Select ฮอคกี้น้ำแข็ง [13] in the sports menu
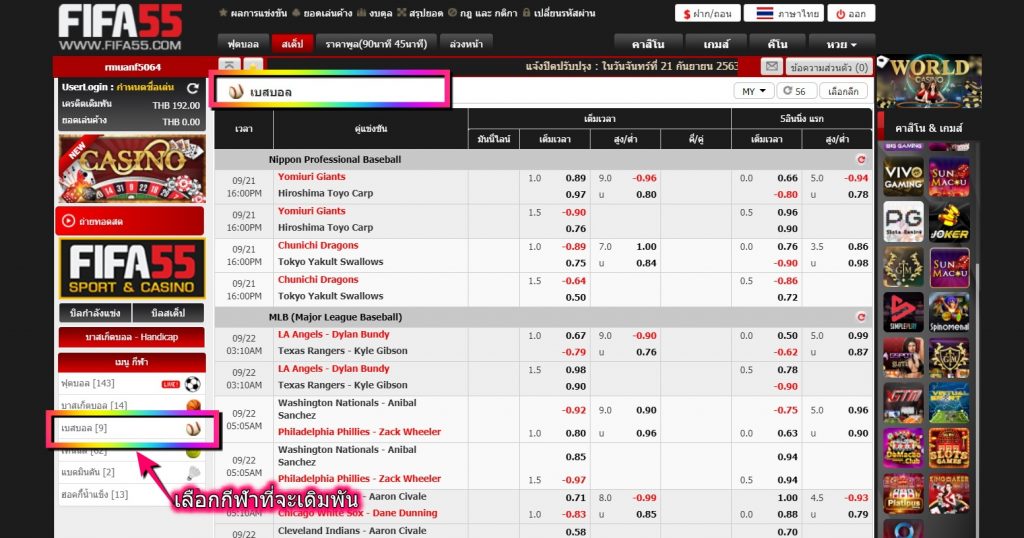The height and width of the screenshot is (538, 1024). click(x=131, y=495)
